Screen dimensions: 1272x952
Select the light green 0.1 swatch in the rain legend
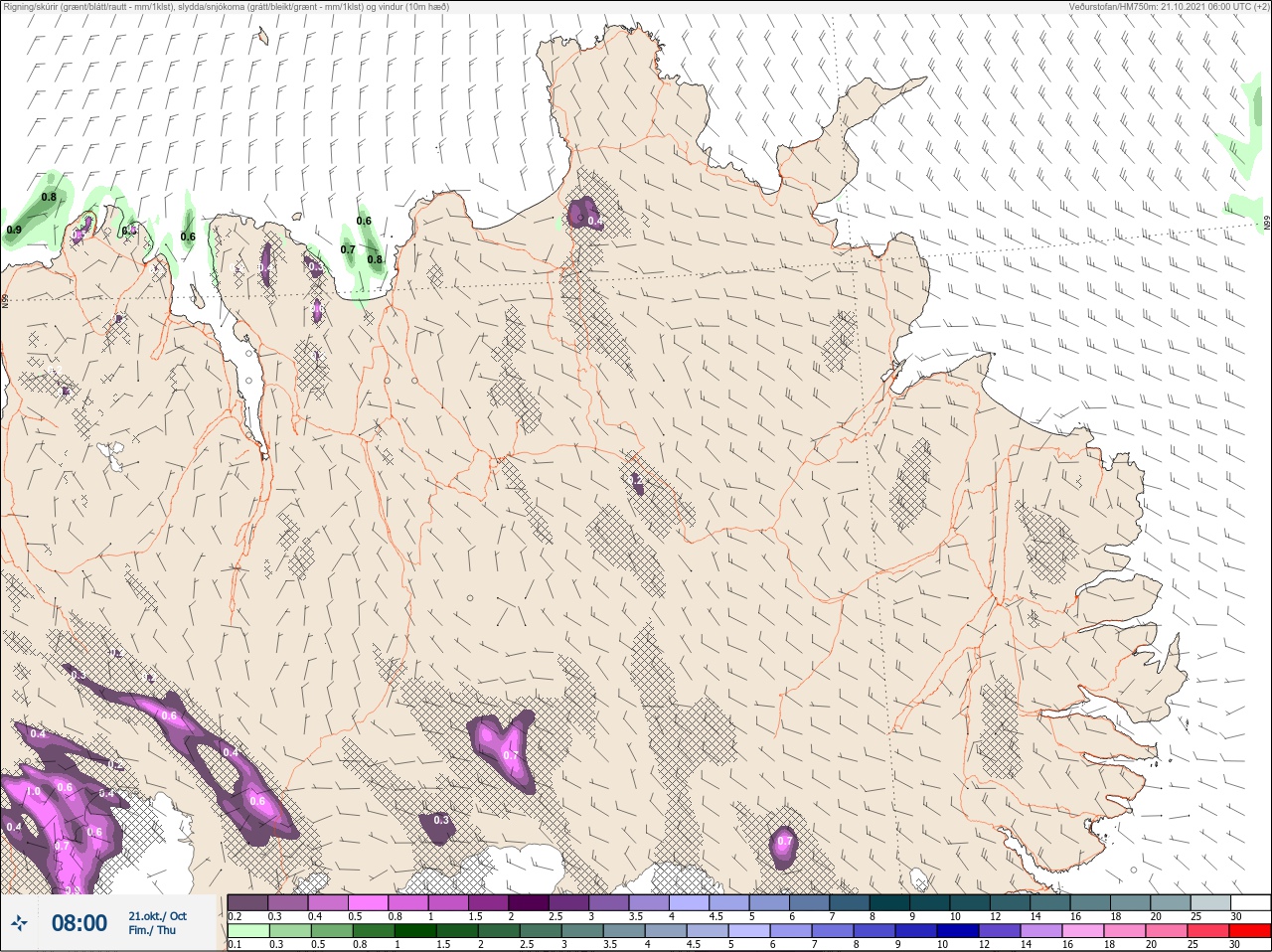[x=247, y=931]
